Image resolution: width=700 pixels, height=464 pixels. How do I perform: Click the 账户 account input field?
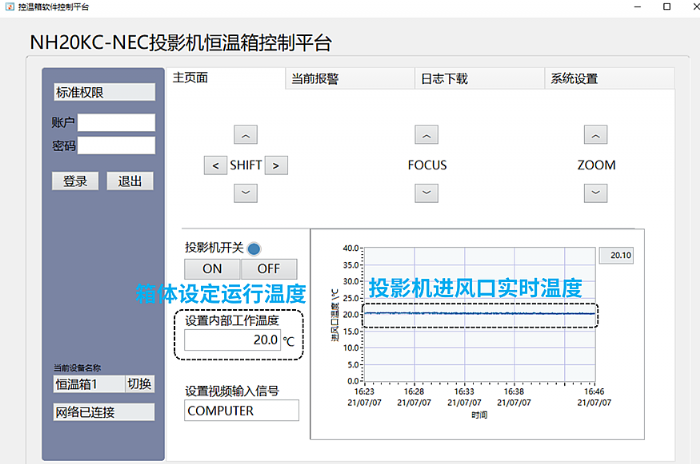tap(116, 123)
